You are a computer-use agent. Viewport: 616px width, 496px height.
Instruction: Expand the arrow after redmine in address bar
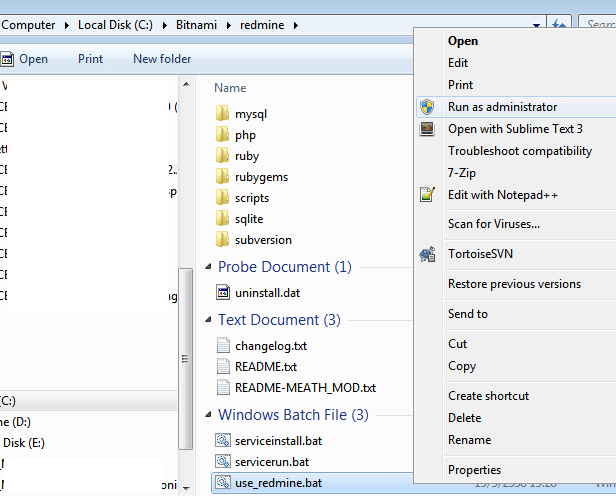click(296, 26)
